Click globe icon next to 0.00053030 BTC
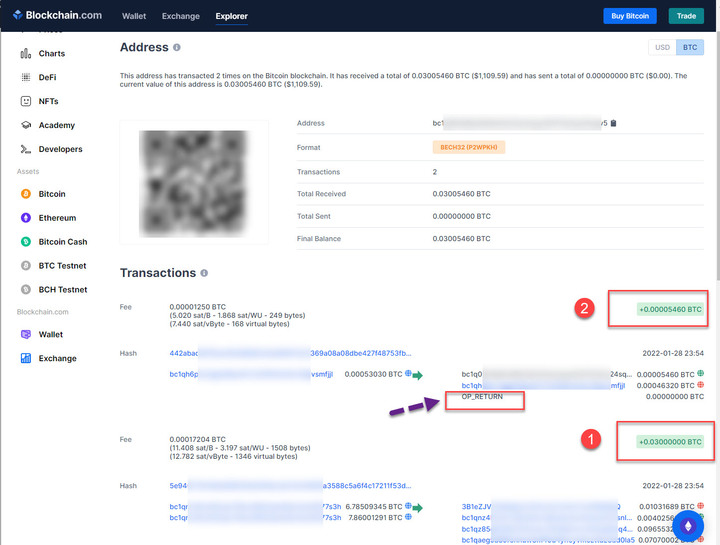Viewport: 720px width, 545px height. [x=408, y=373]
